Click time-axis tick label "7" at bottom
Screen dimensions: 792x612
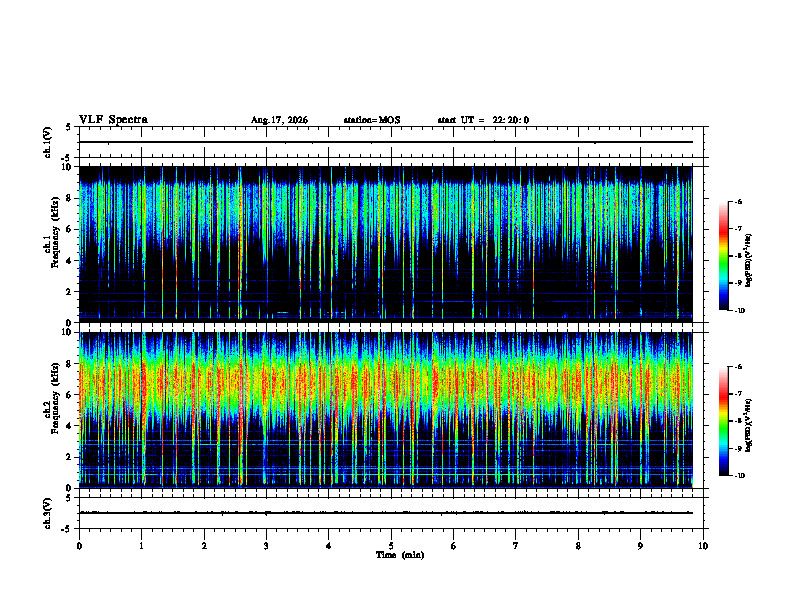[516, 546]
